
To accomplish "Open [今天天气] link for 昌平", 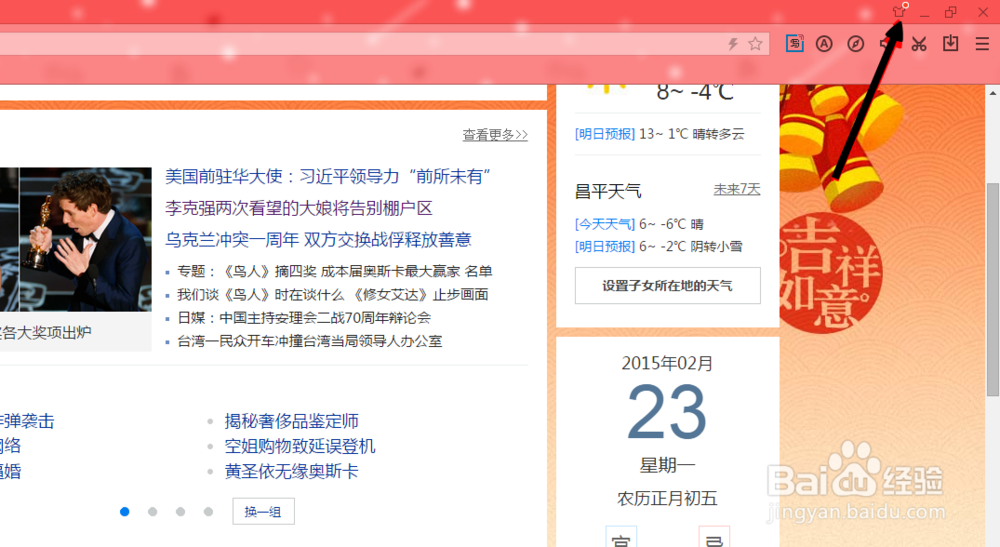I will pyautogui.click(x=605, y=224).
